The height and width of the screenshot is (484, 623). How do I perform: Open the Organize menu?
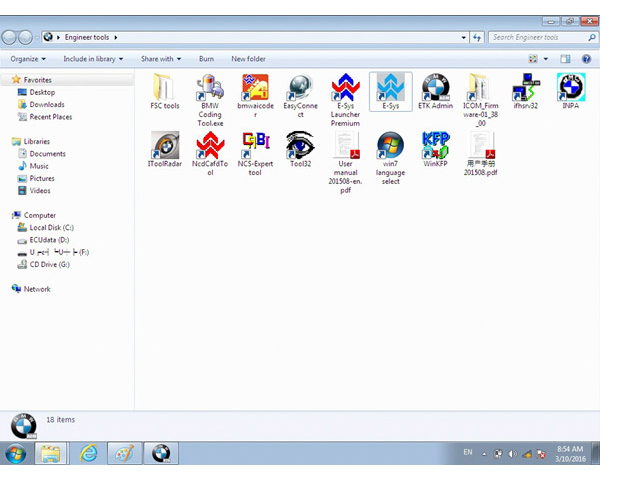pos(28,59)
